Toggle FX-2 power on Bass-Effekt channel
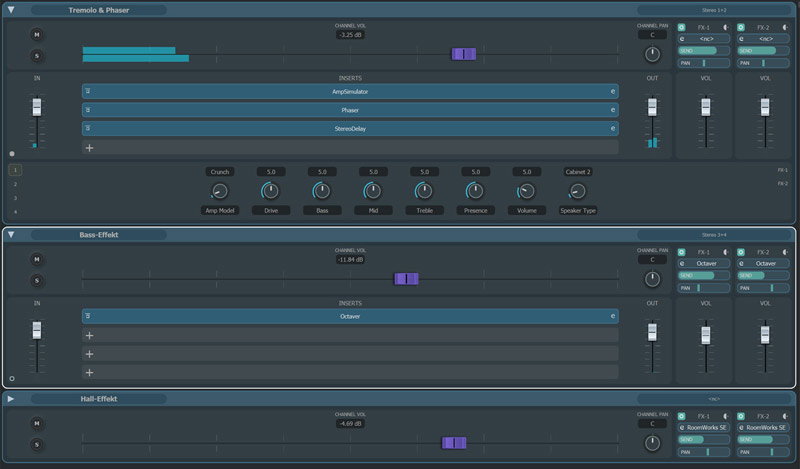This screenshot has width=800, height=469. click(742, 252)
